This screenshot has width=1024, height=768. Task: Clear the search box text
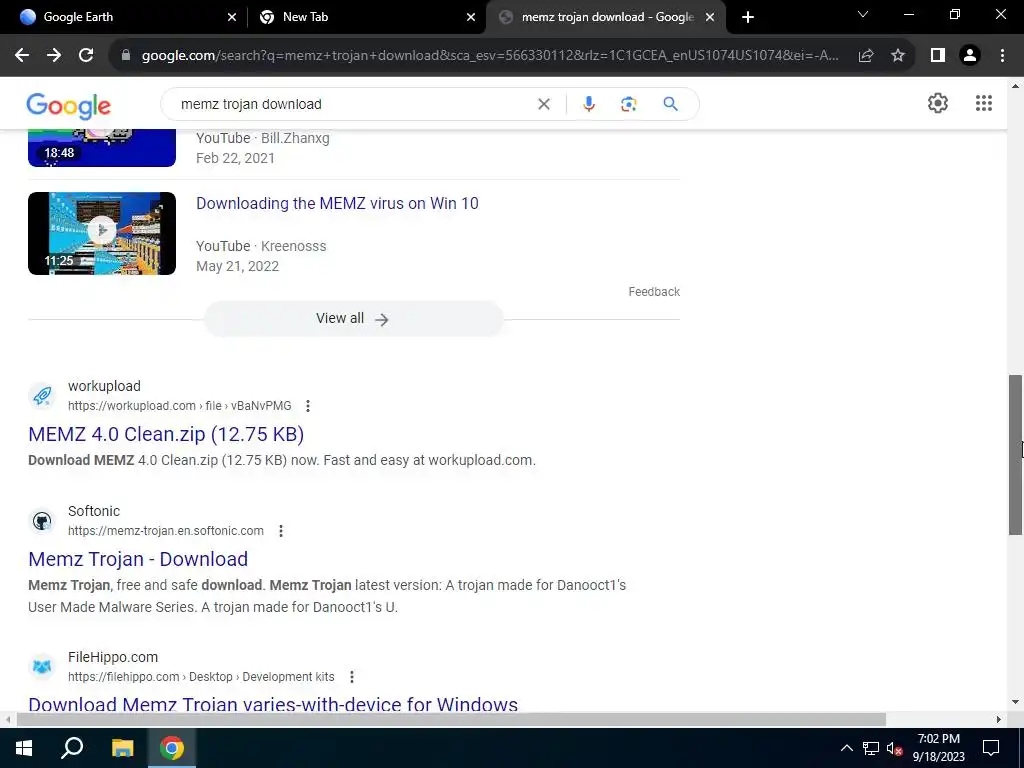tap(543, 104)
